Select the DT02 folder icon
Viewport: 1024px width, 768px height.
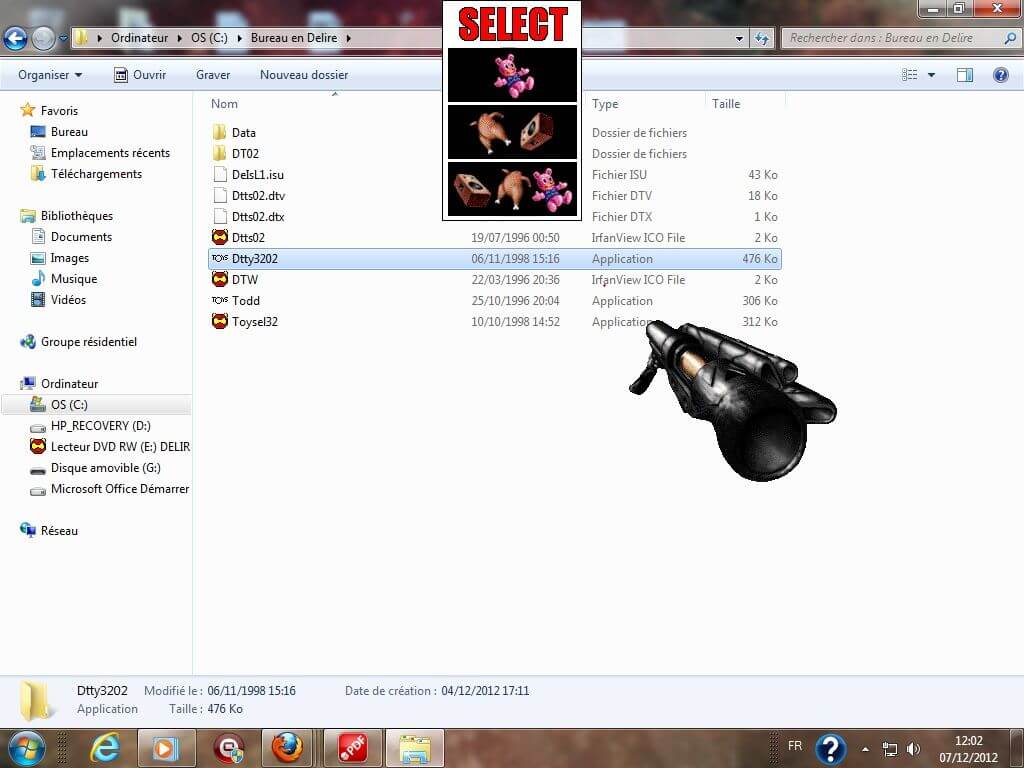(x=219, y=153)
